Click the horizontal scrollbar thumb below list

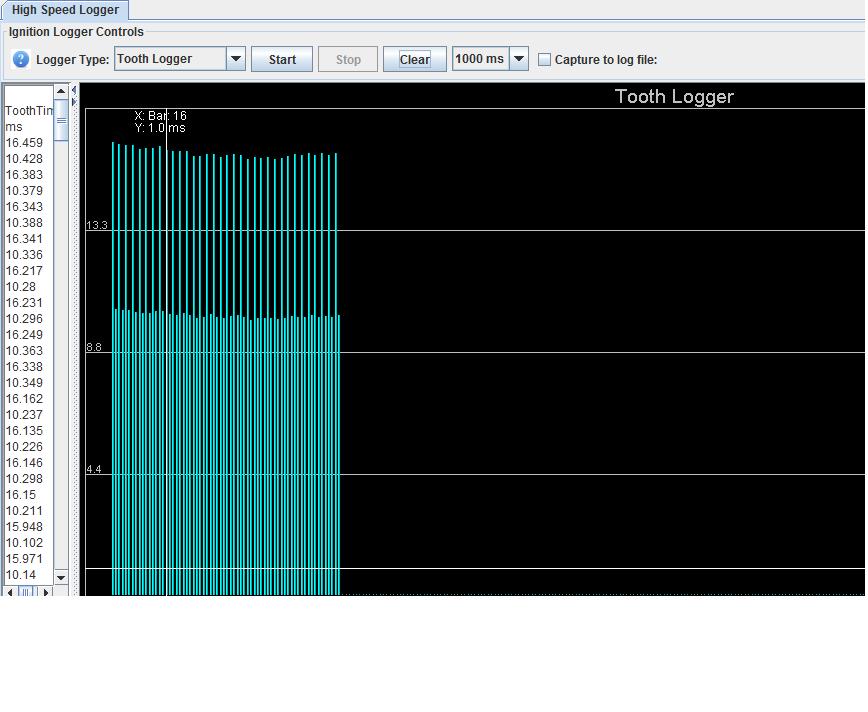(x=28, y=592)
